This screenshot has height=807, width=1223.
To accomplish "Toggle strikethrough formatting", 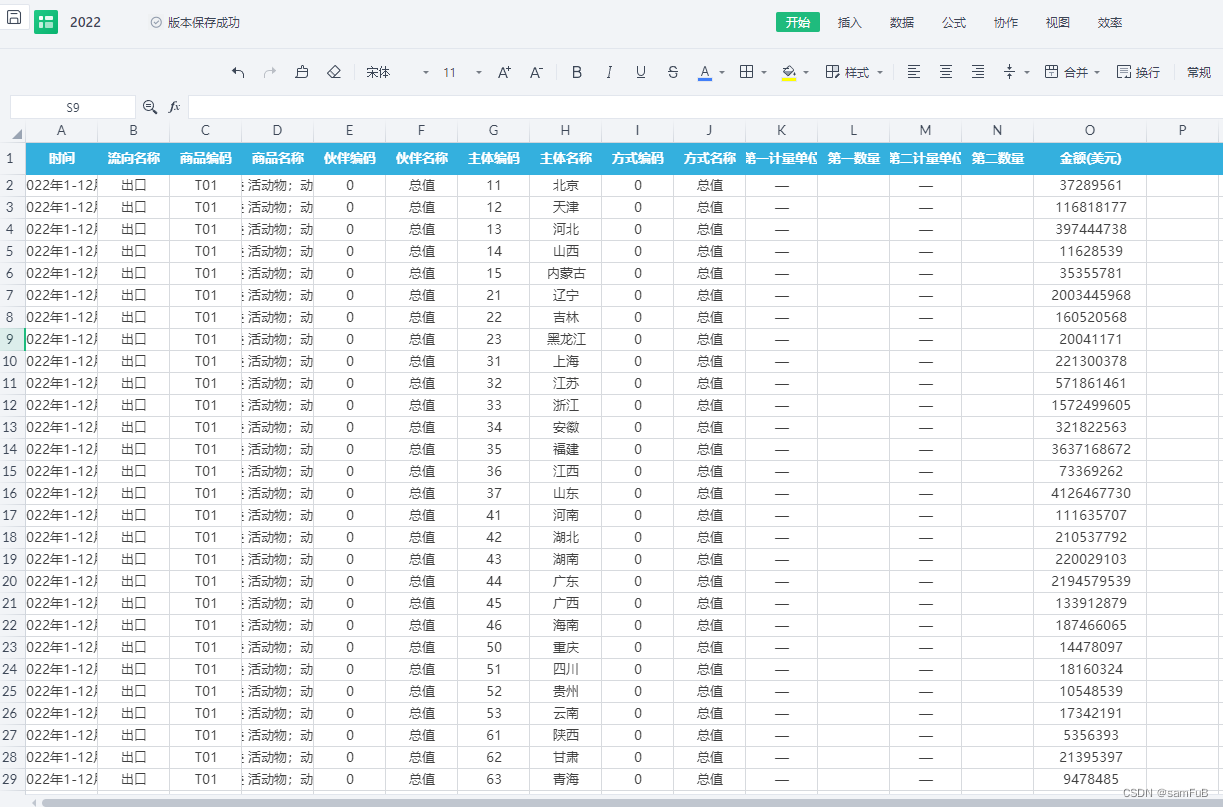I will tap(673, 72).
